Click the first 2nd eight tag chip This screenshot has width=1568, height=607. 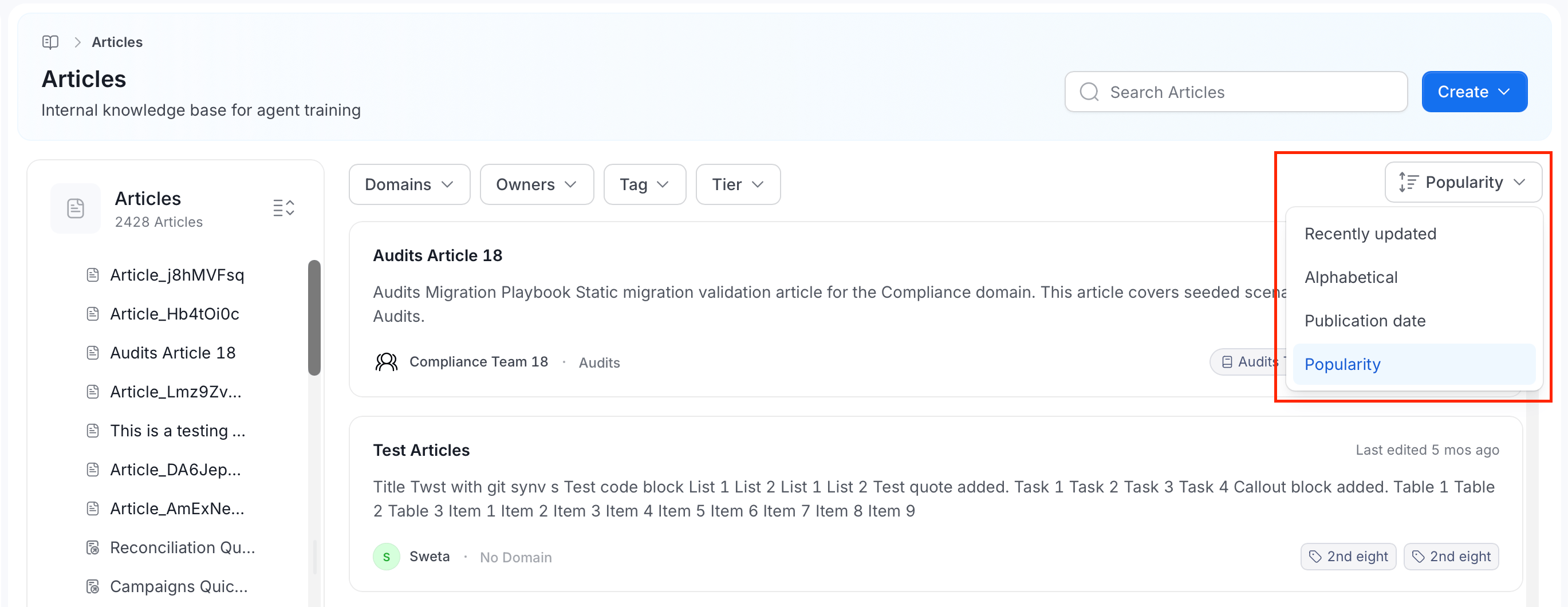click(x=1348, y=557)
